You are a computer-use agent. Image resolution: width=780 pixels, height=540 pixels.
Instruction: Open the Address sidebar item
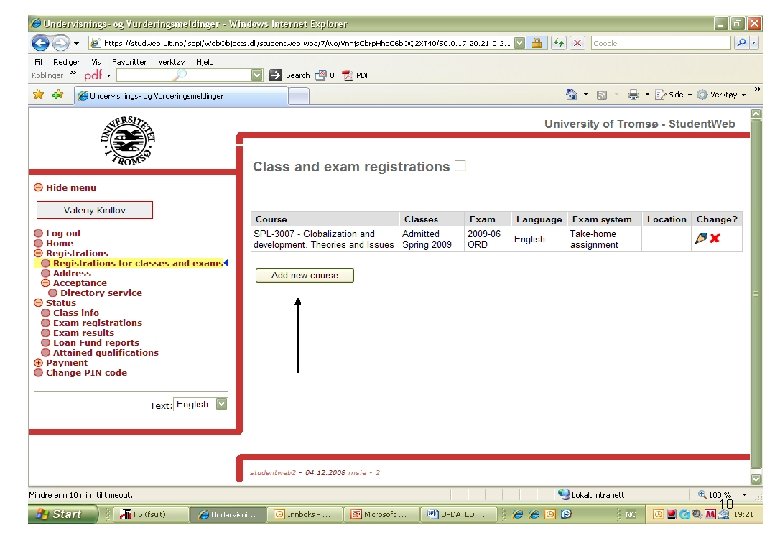72,273
